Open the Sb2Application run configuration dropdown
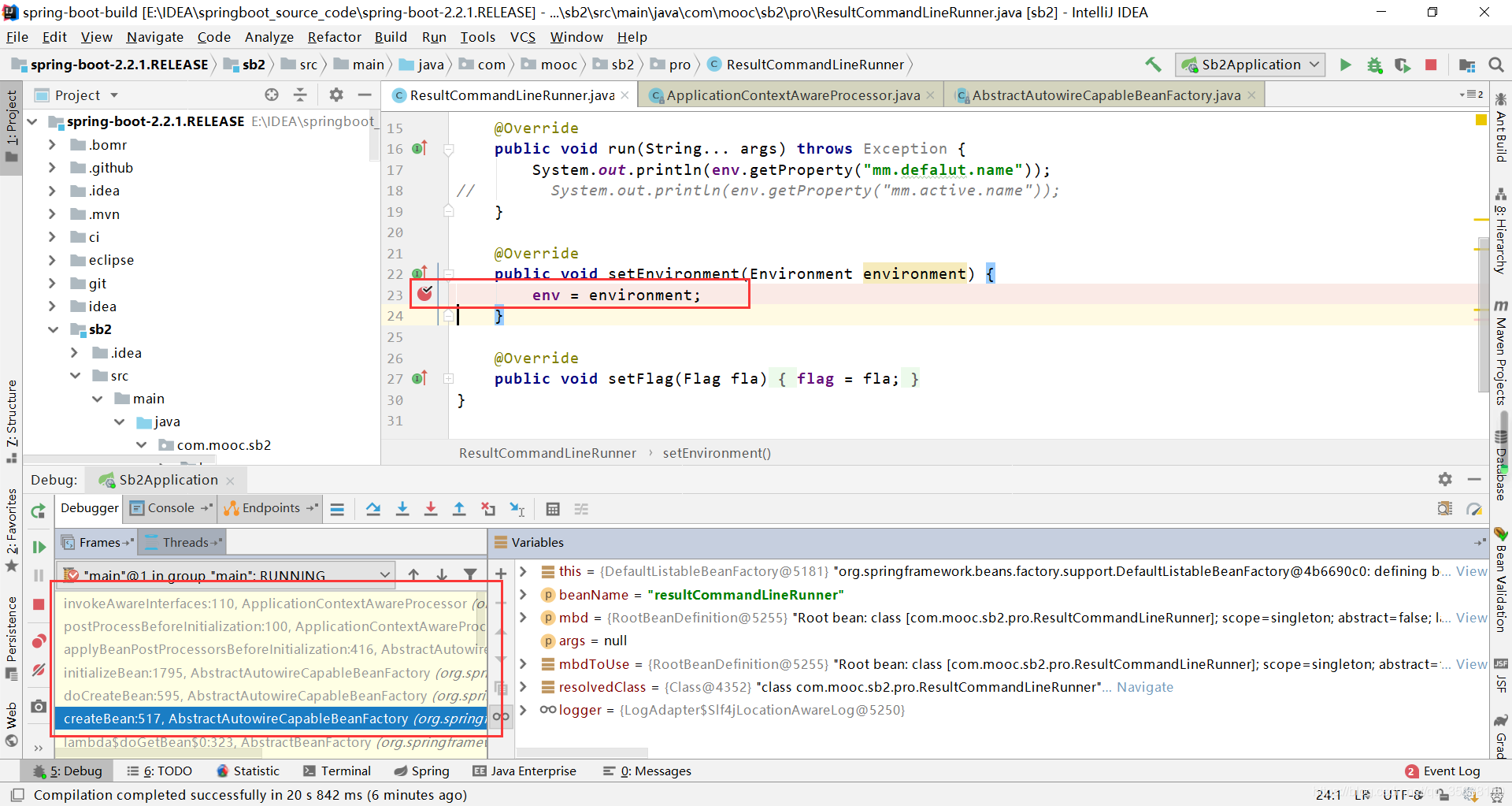The width and height of the screenshot is (1512, 806). [1251, 65]
